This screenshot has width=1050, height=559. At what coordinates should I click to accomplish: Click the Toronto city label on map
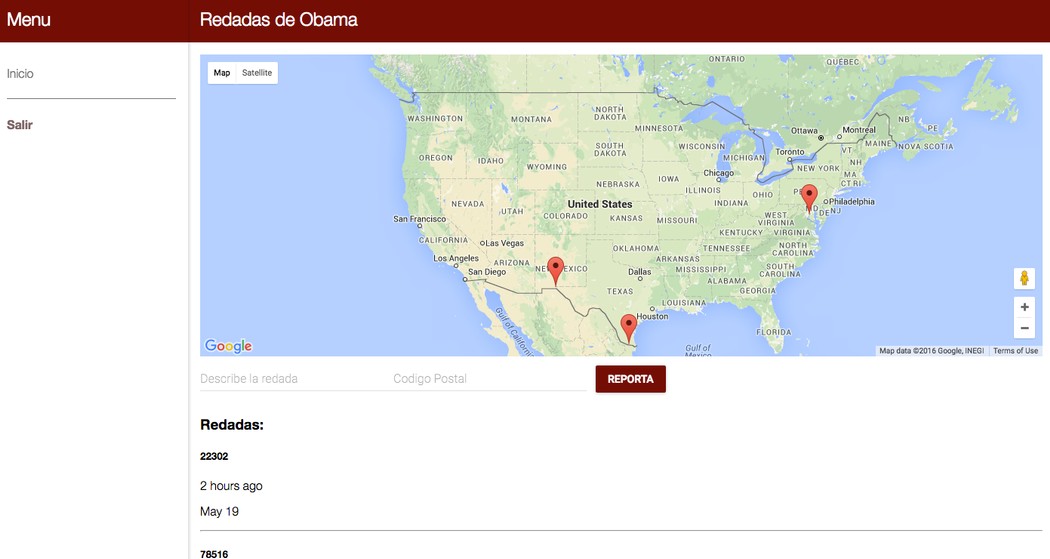click(x=790, y=152)
